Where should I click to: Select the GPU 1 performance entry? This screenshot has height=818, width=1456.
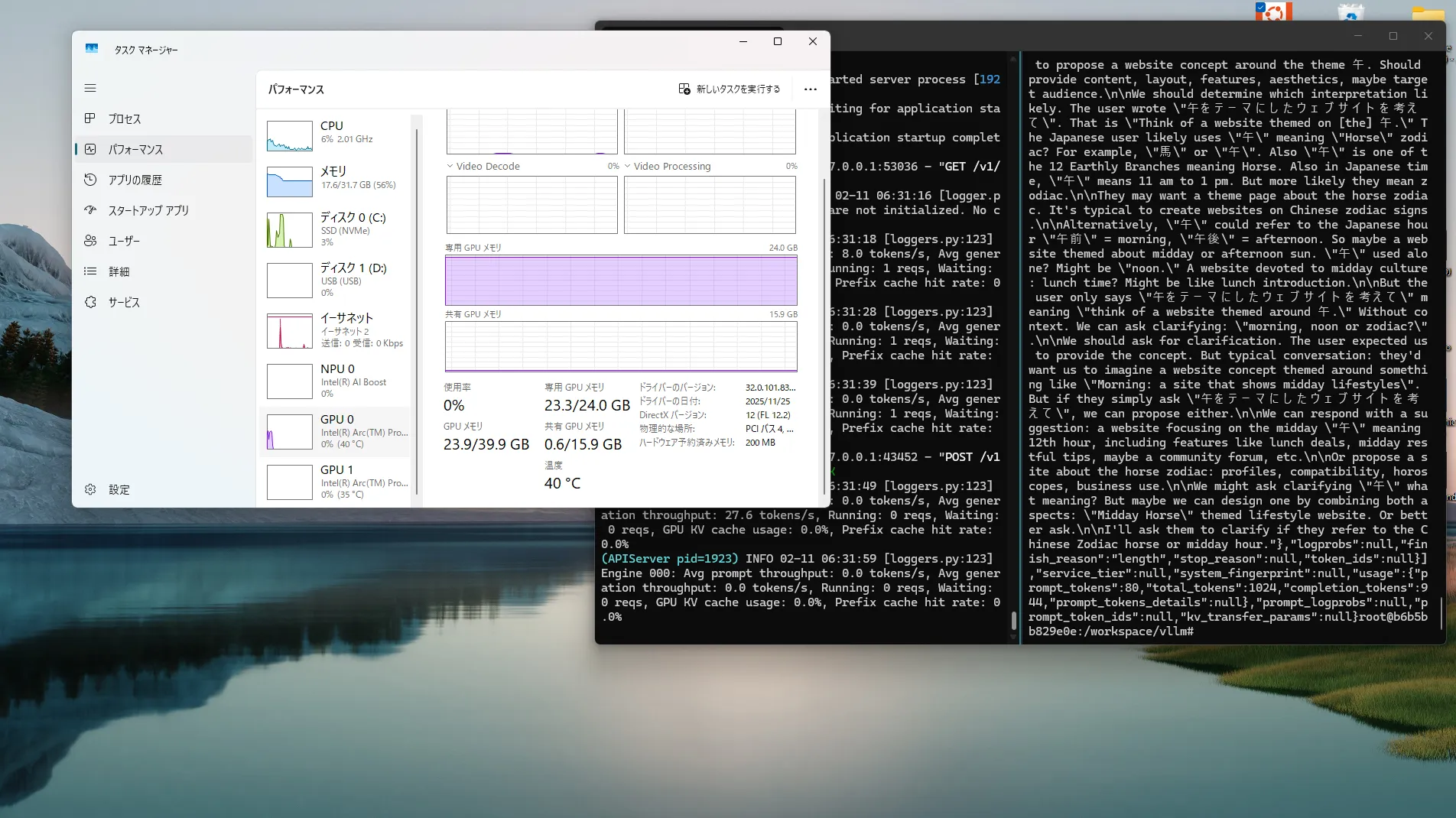(336, 482)
